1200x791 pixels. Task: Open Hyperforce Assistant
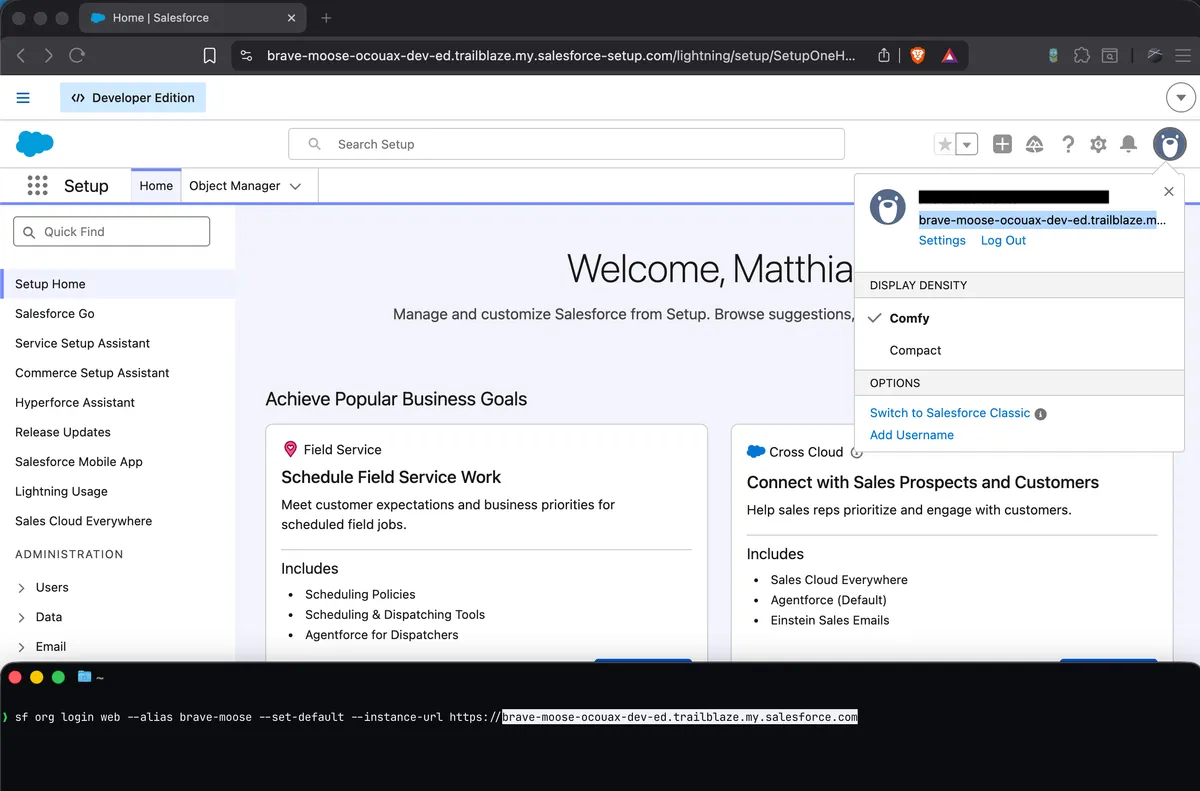pyautogui.click(x=75, y=402)
